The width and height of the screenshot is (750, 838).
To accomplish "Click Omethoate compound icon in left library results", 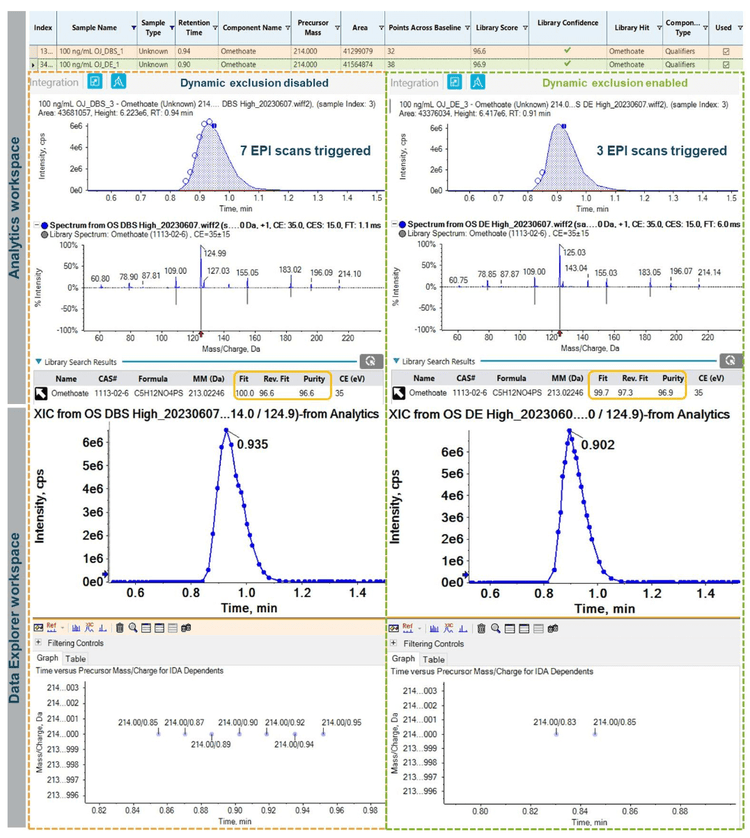I will (x=42, y=394).
